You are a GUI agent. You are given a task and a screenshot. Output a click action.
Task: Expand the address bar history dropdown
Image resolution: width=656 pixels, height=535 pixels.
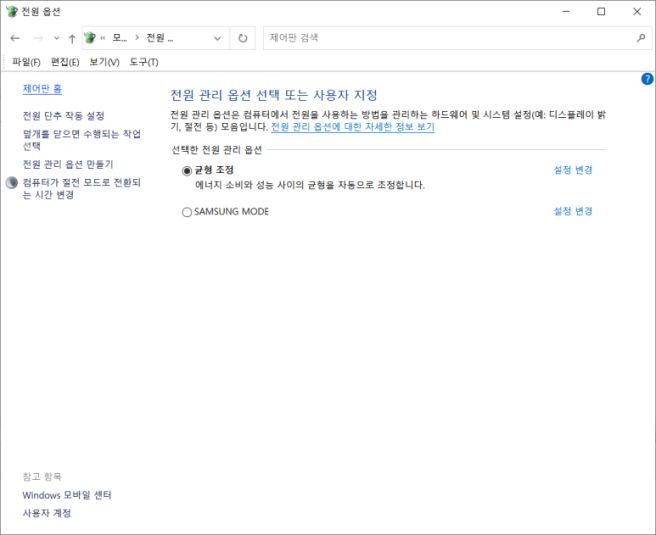(x=217, y=38)
